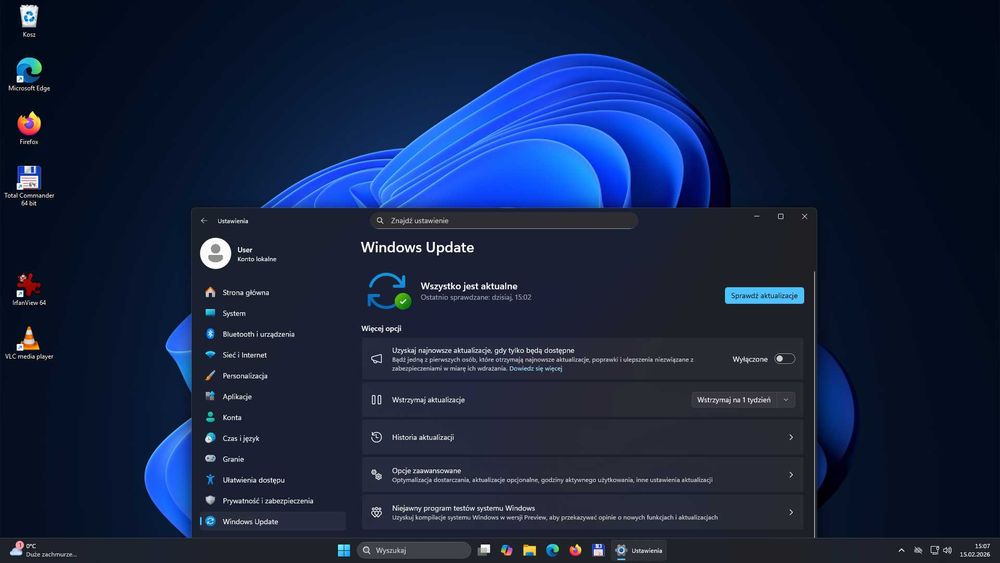The image size is (1000, 563).
Task: Open the Kosz recycle bin desktop icon
Action: click(x=29, y=21)
